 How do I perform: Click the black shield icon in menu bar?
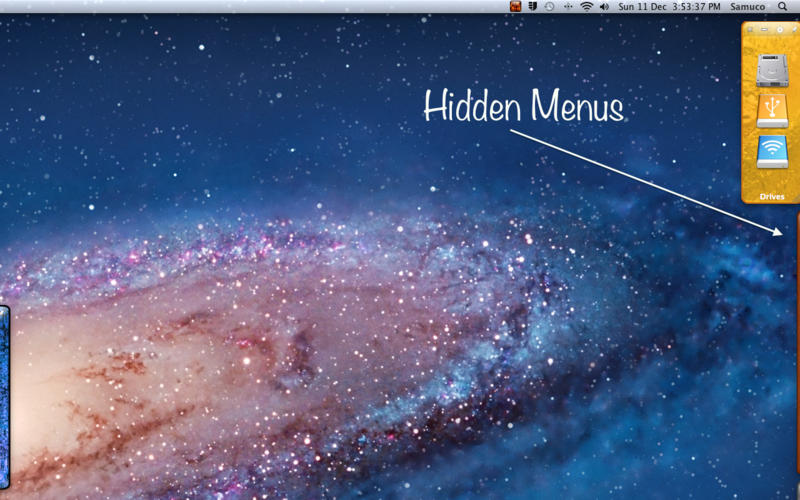pyautogui.click(x=532, y=7)
